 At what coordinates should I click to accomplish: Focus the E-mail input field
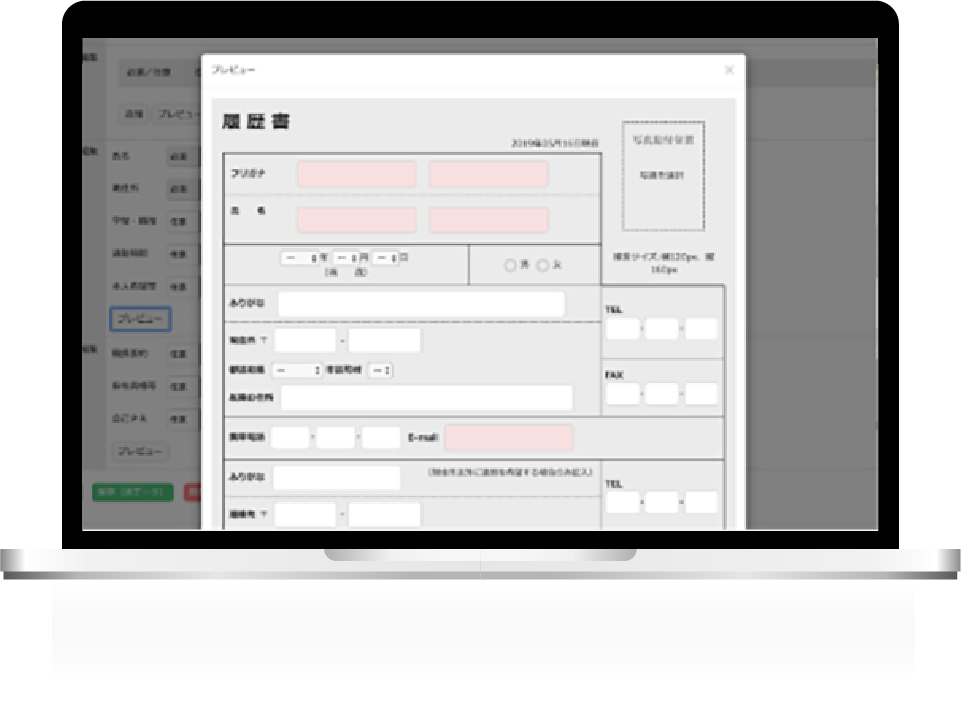point(509,437)
